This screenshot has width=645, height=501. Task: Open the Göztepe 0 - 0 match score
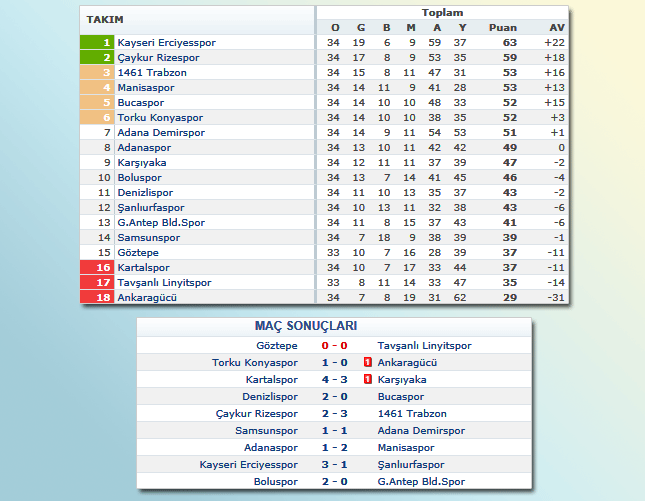[334, 345]
